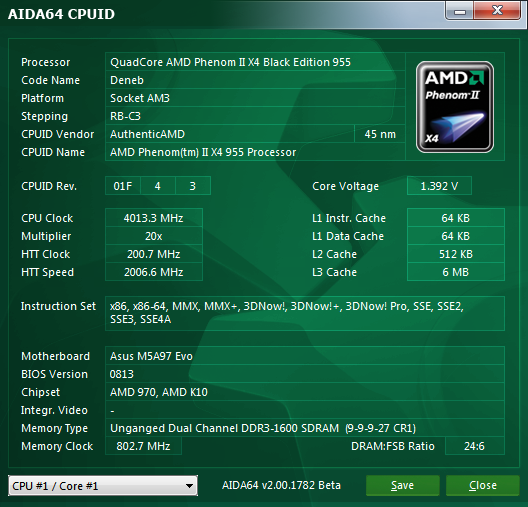This screenshot has width=528, height=507.
Task: Click the 'CPUID Name' label
Action: click(x=53, y=152)
